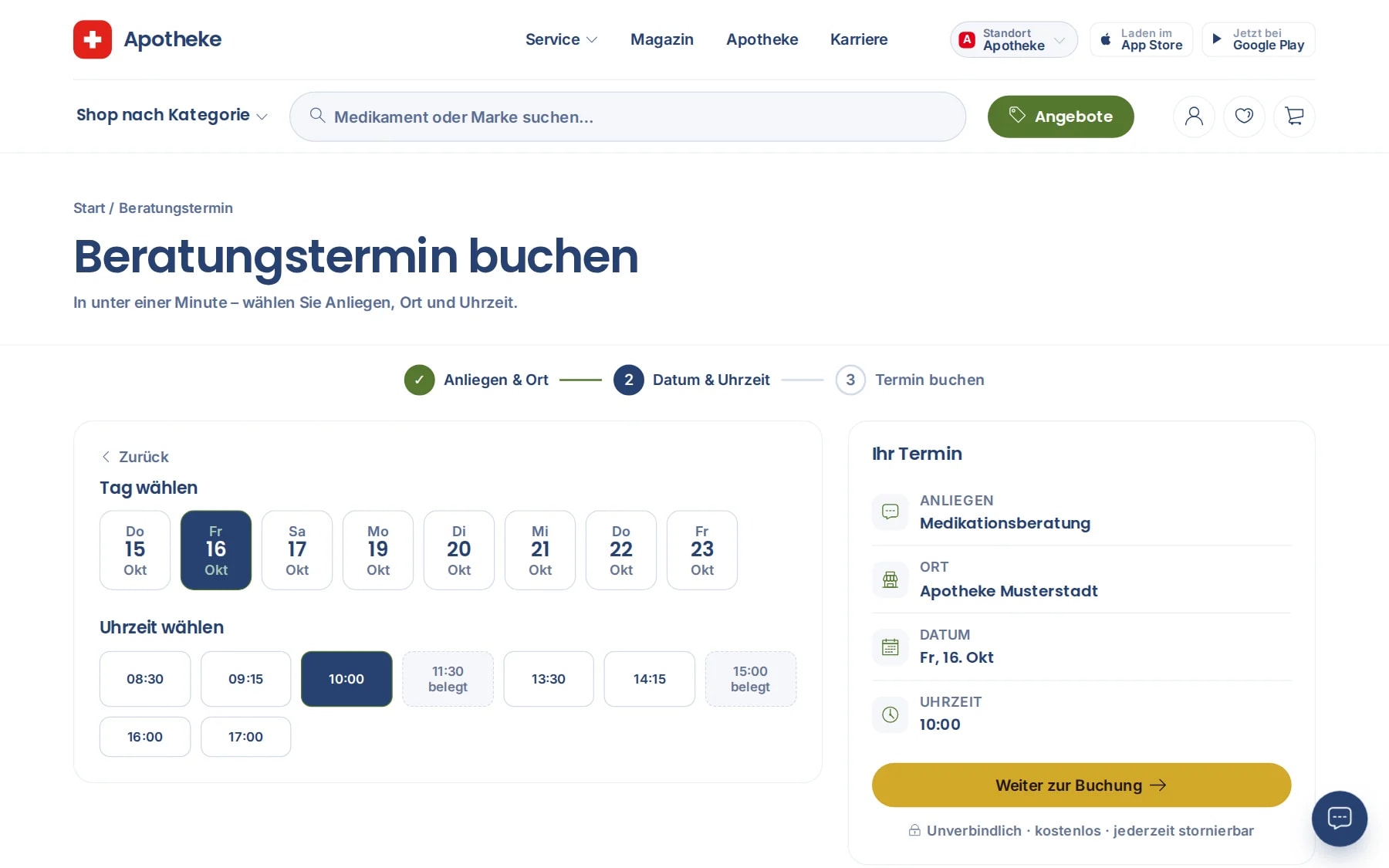This screenshot has height=868, width=1389.
Task: Click the Ort store icon
Action: (x=891, y=579)
